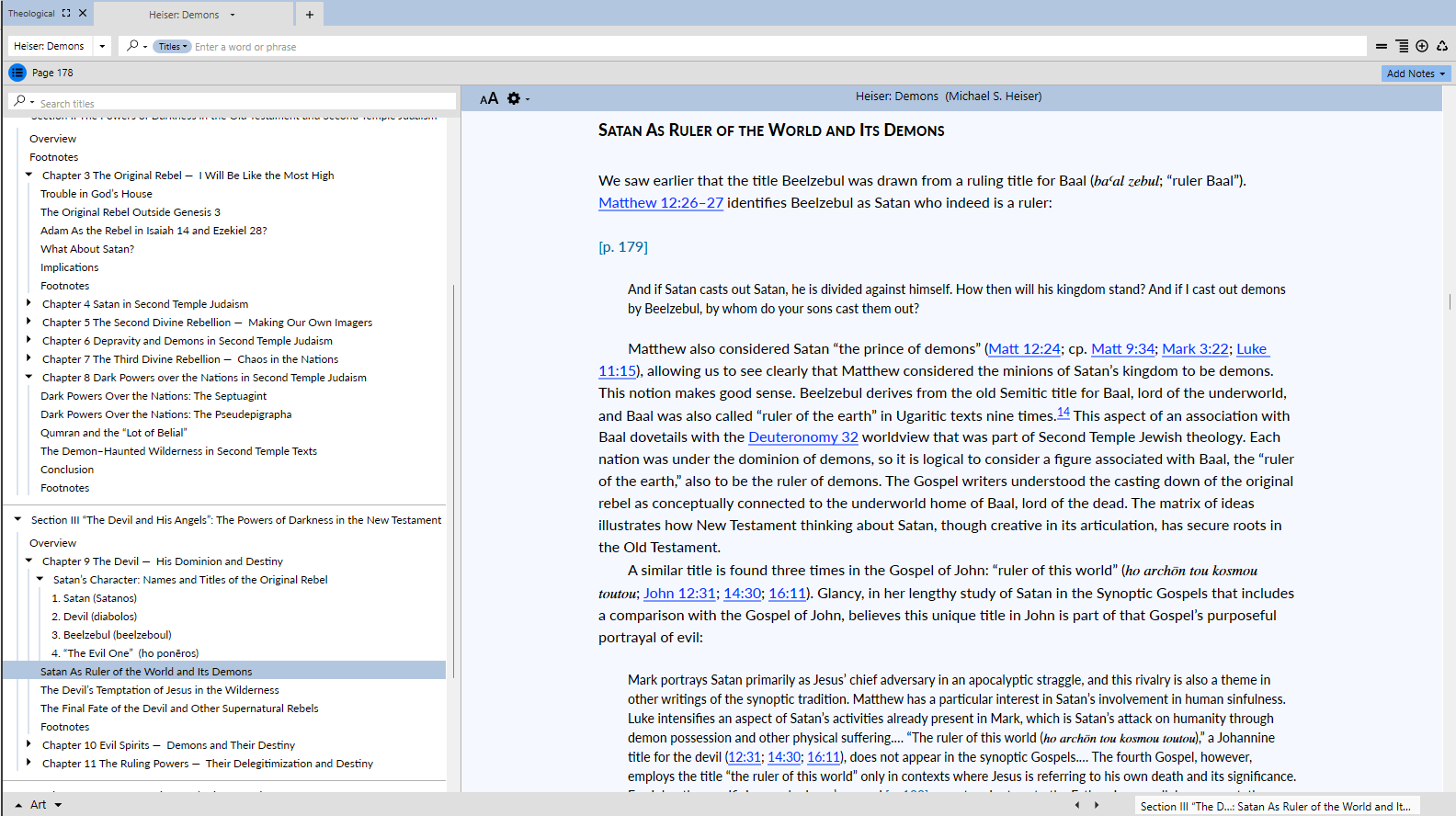Click the fullscreen icon beside Theological

pos(66,13)
